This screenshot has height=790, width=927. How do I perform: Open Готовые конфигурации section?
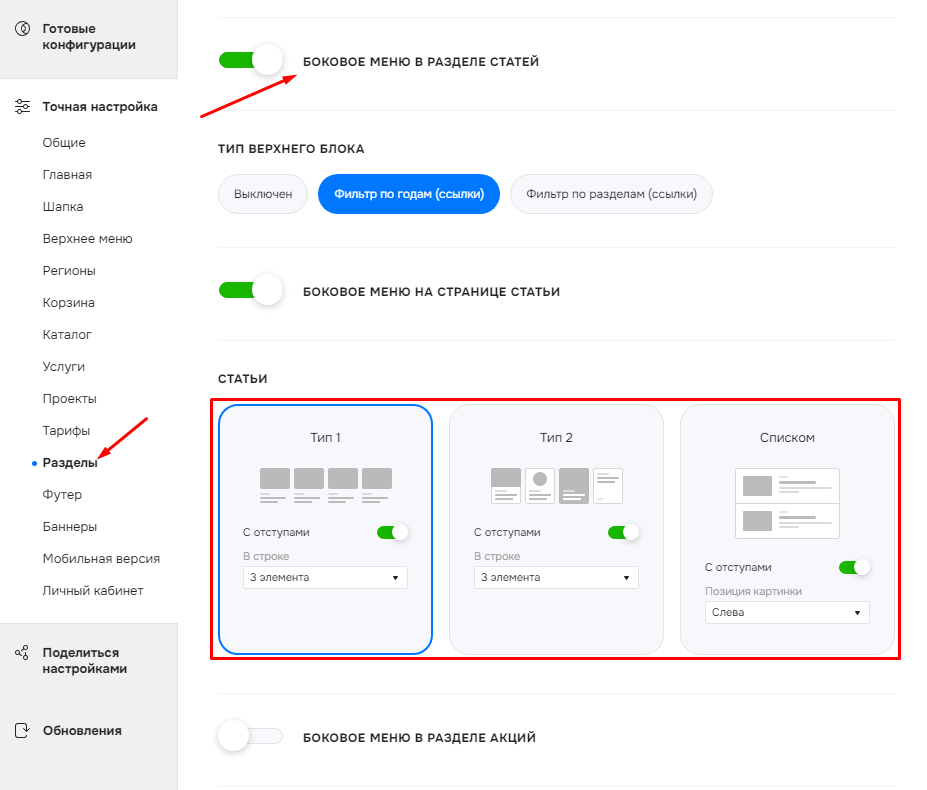89,37
